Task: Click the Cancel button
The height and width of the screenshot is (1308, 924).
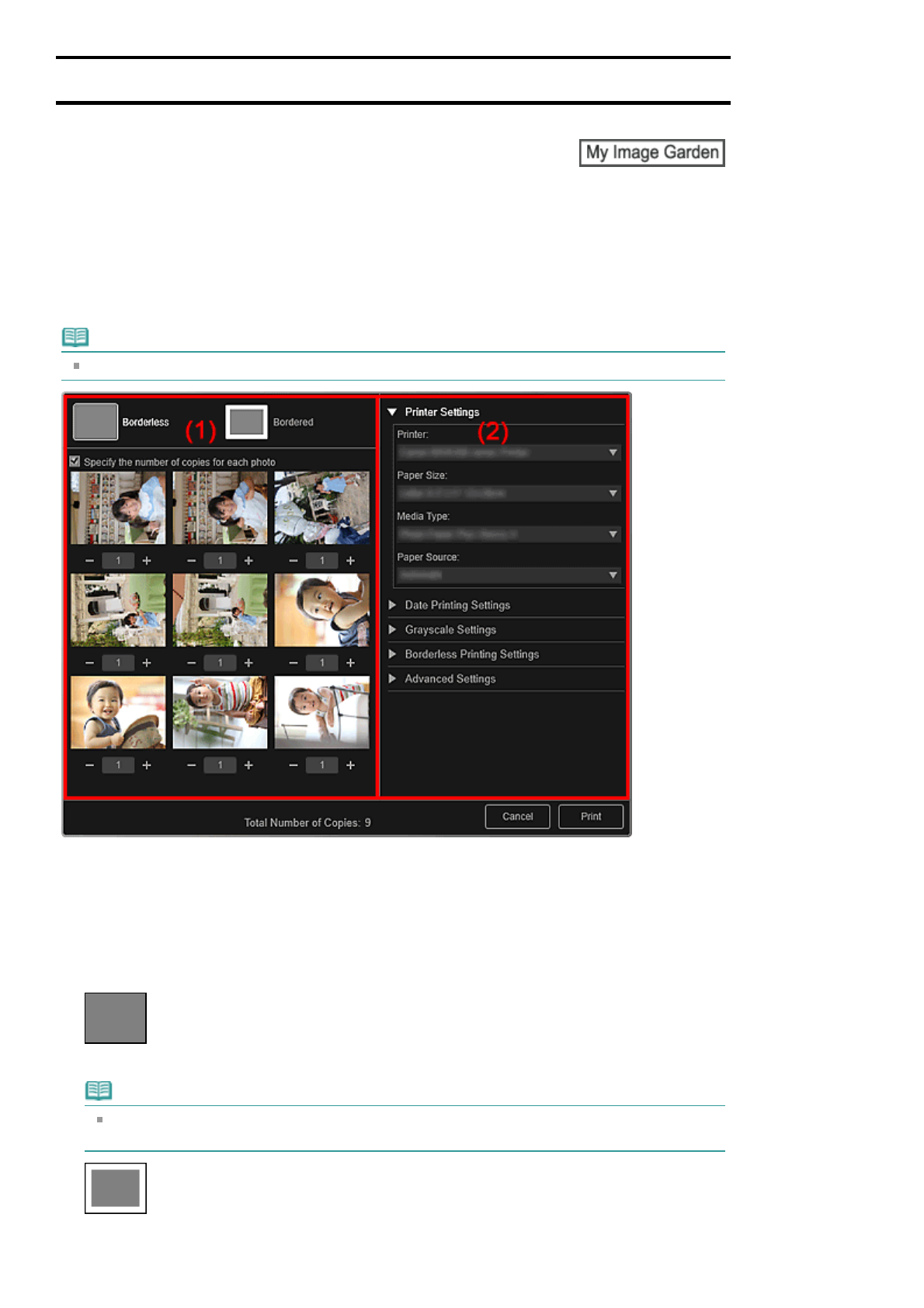Action: [x=517, y=816]
